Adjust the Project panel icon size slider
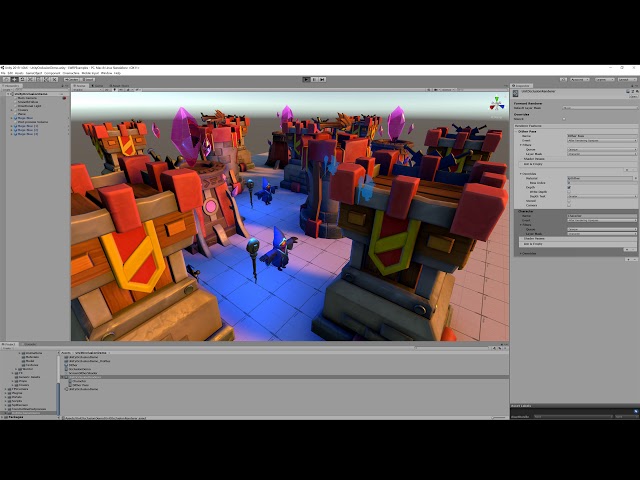Screen dimensions: 640x480 (498, 418)
